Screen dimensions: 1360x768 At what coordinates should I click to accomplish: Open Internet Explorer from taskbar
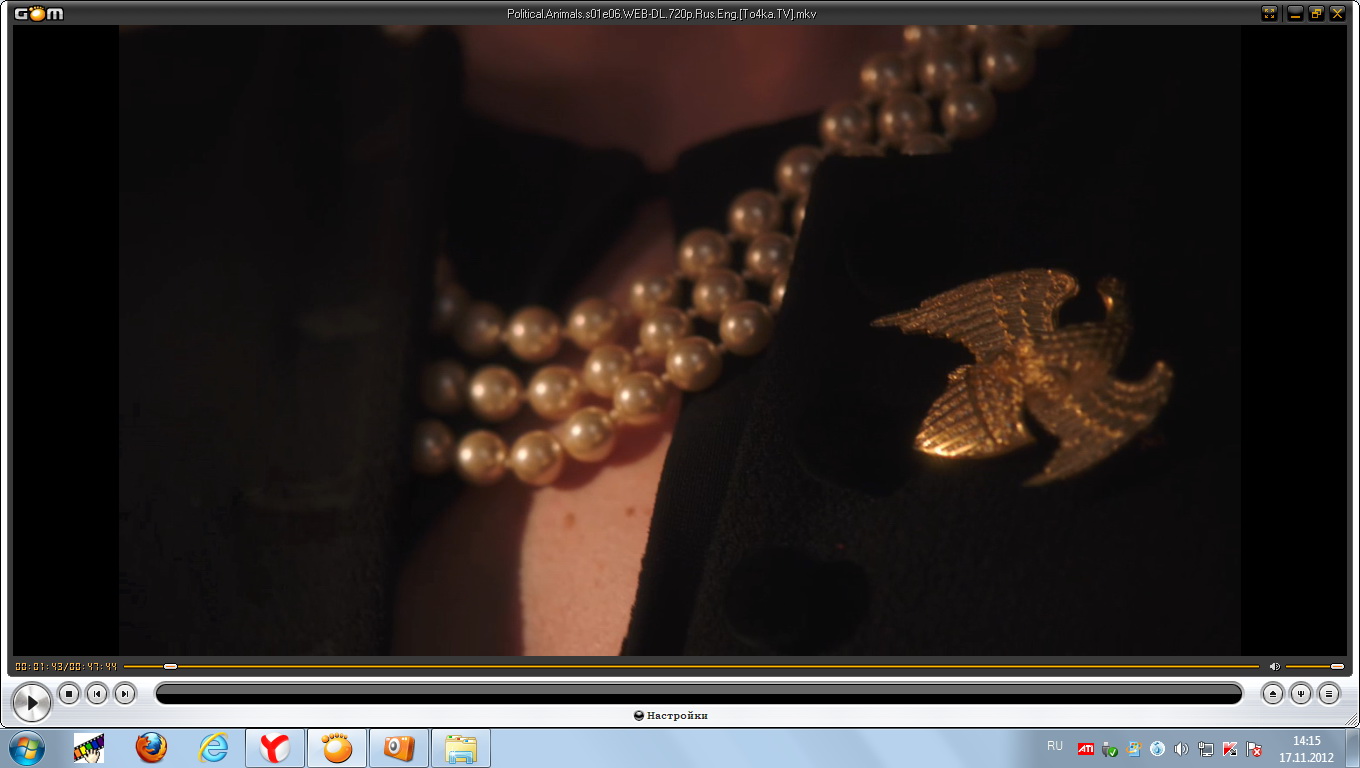click(x=213, y=748)
